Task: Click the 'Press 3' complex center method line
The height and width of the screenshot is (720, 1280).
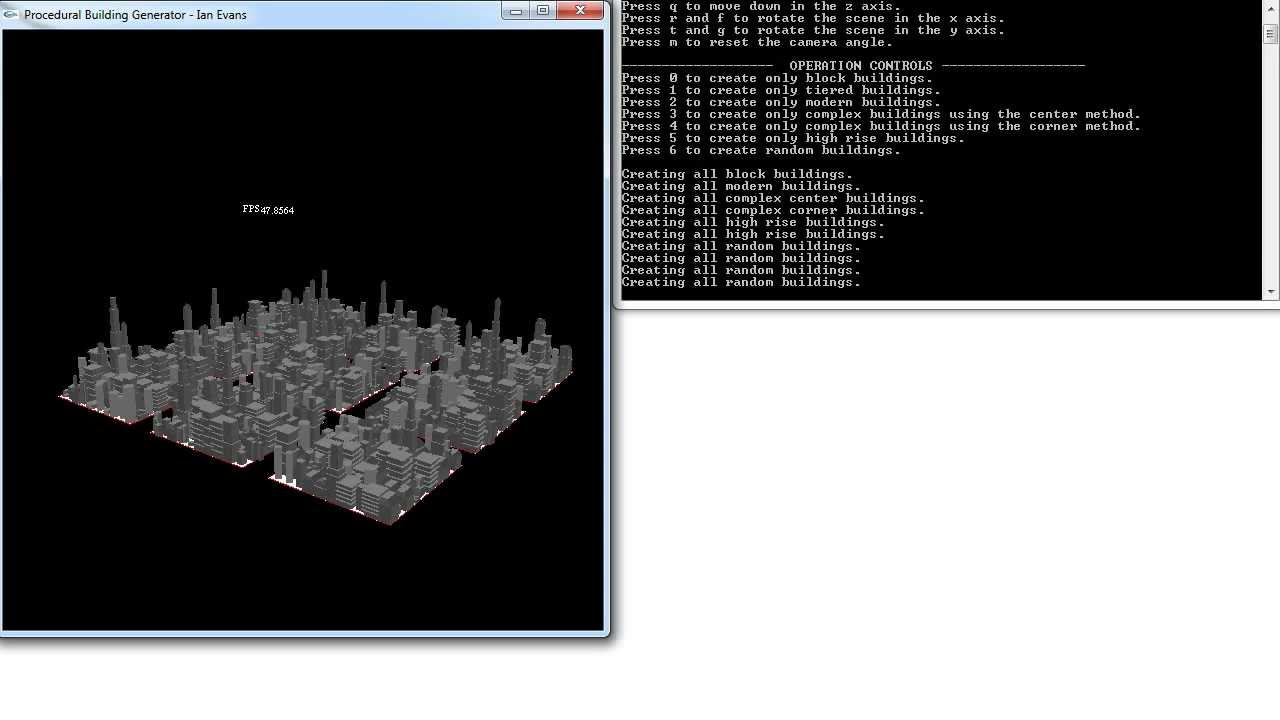Action: tap(881, 114)
